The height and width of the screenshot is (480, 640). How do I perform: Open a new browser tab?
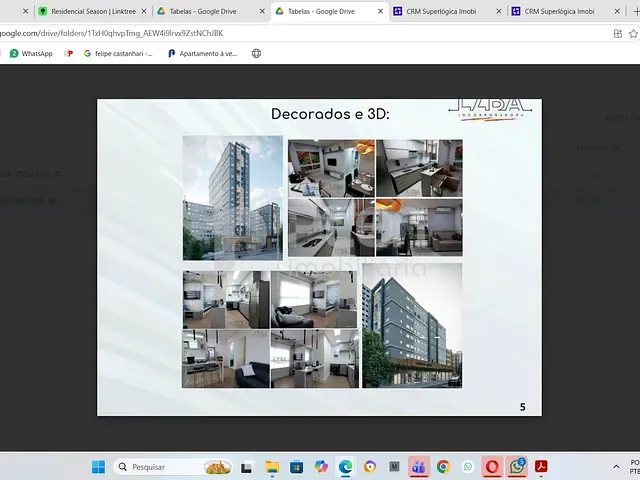pos(636,11)
